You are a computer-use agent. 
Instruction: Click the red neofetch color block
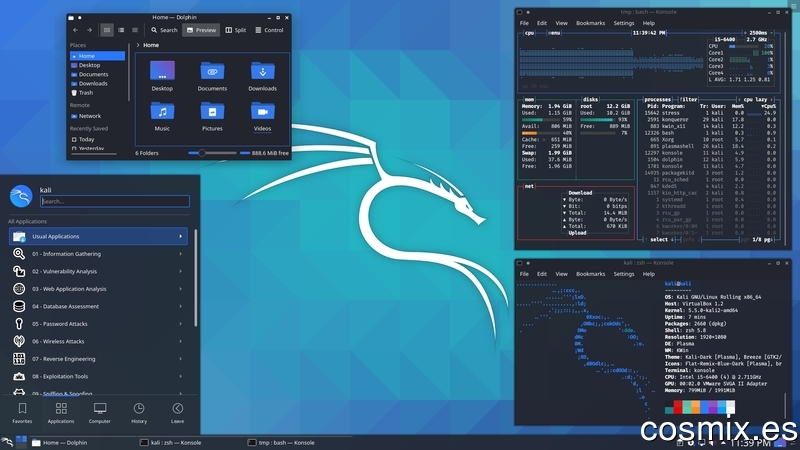pos(678,407)
